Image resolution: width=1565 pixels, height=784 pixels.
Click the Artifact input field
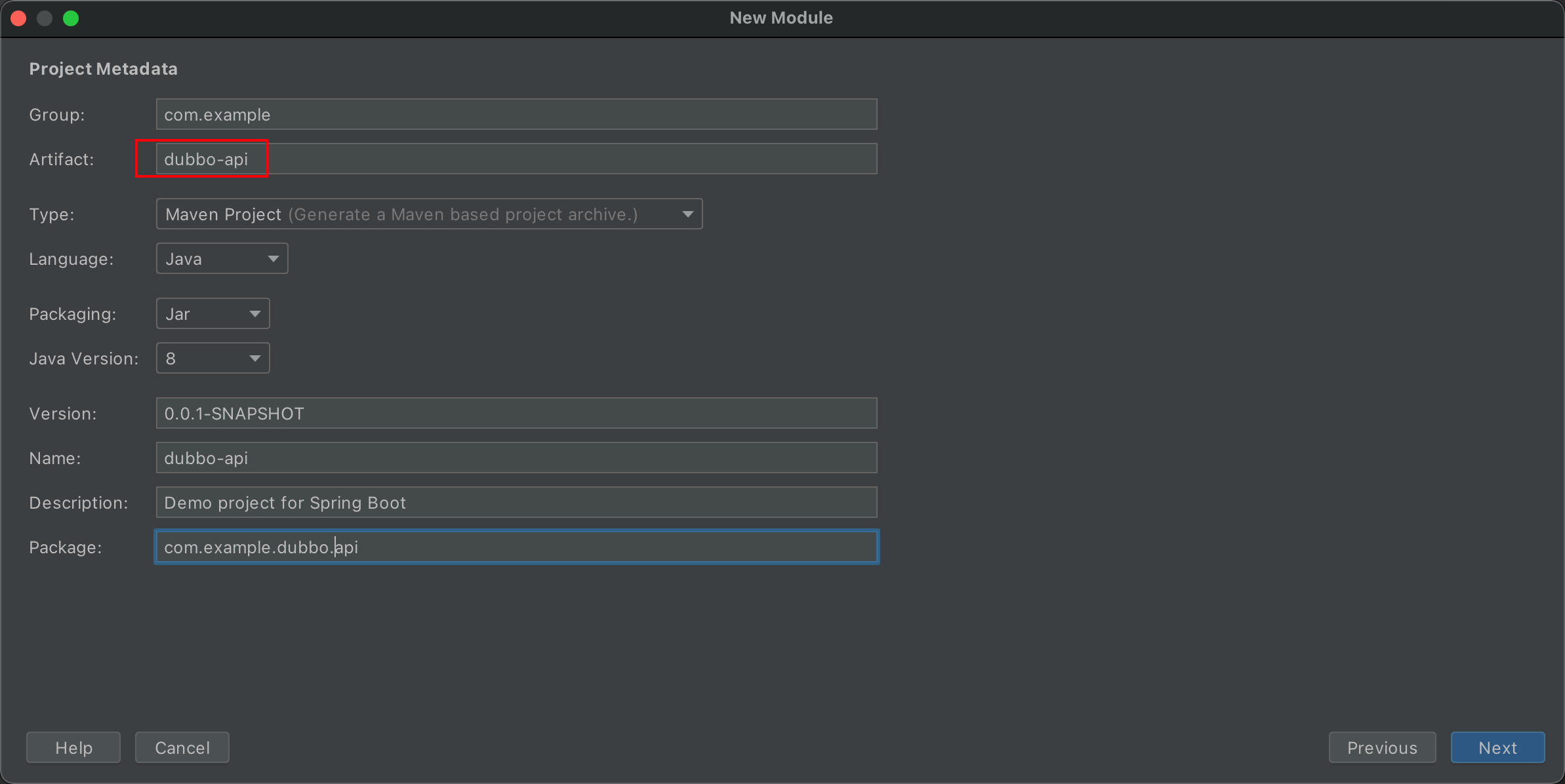tap(516, 159)
